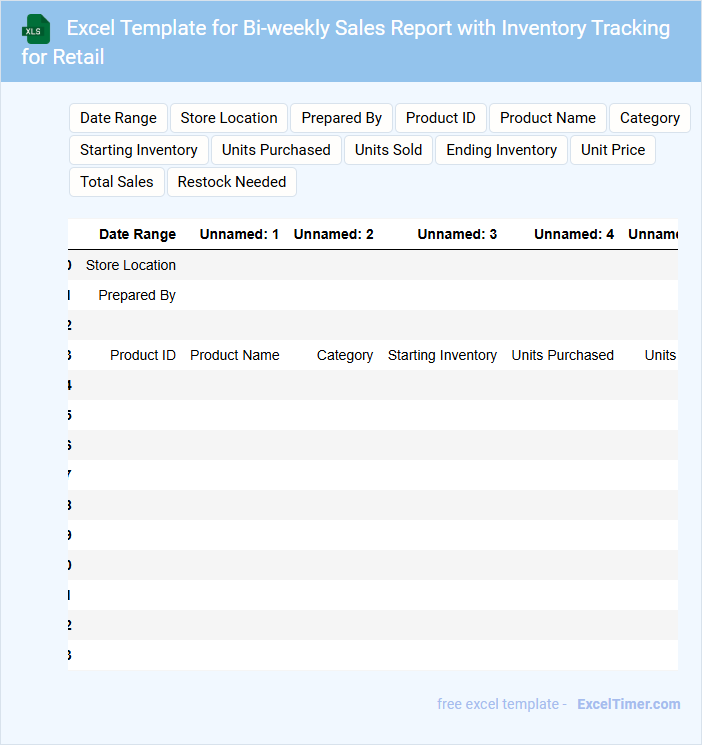
Task: Click the Prepared By tag
Action: pos(341,118)
